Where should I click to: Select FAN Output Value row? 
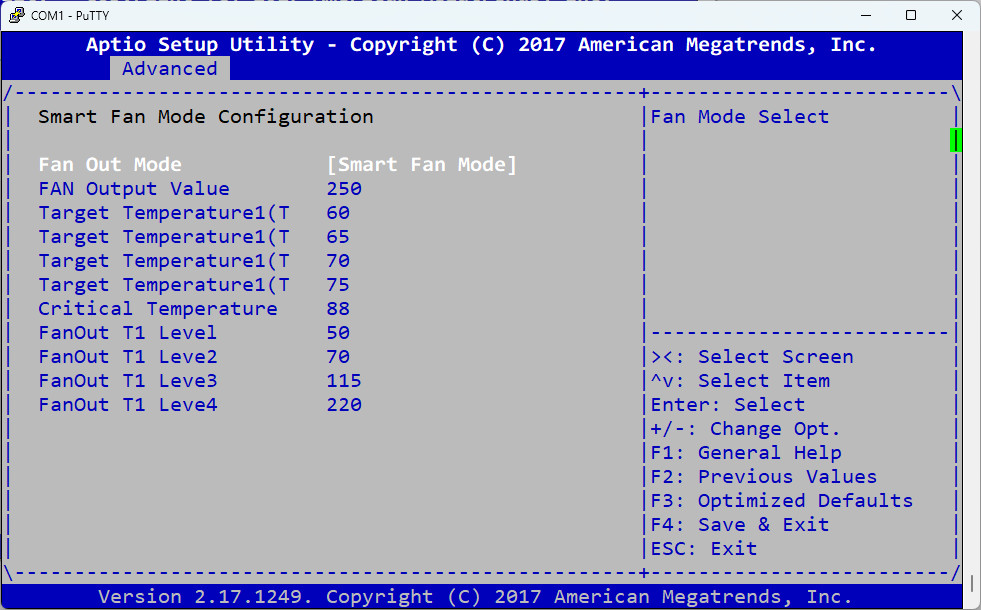point(200,188)
